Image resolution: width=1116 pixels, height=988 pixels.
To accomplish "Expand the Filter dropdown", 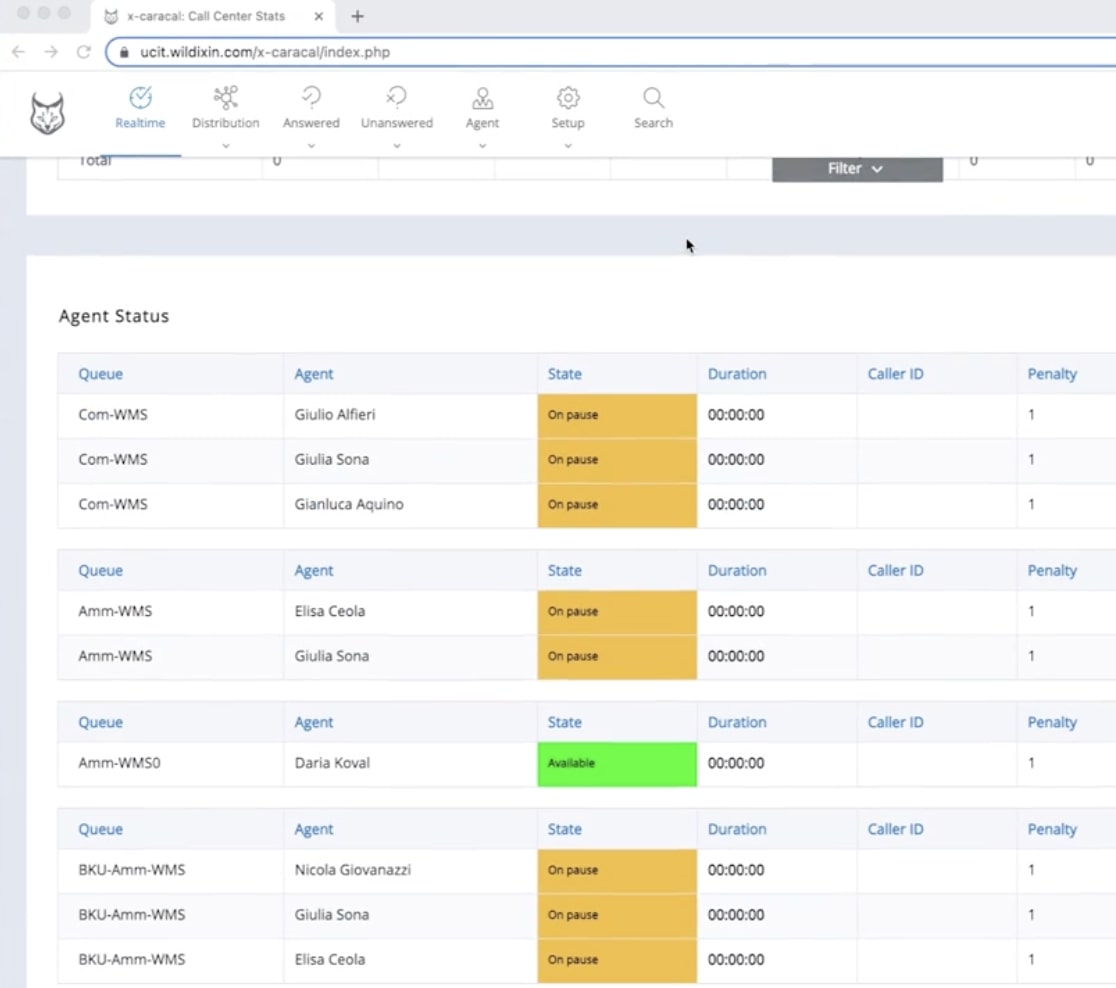I will click(856, 169).
